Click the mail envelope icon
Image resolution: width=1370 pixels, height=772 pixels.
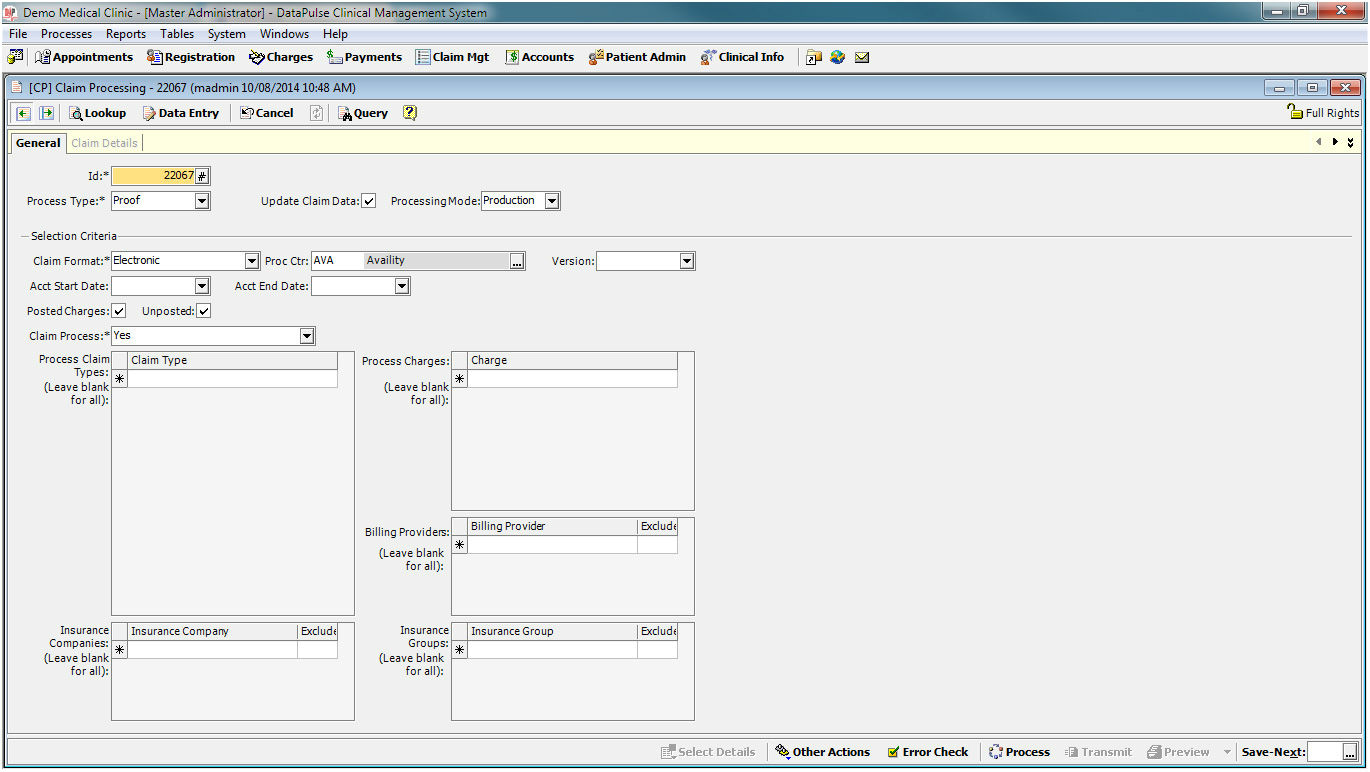pyautogui.click(x=862, y=57)
